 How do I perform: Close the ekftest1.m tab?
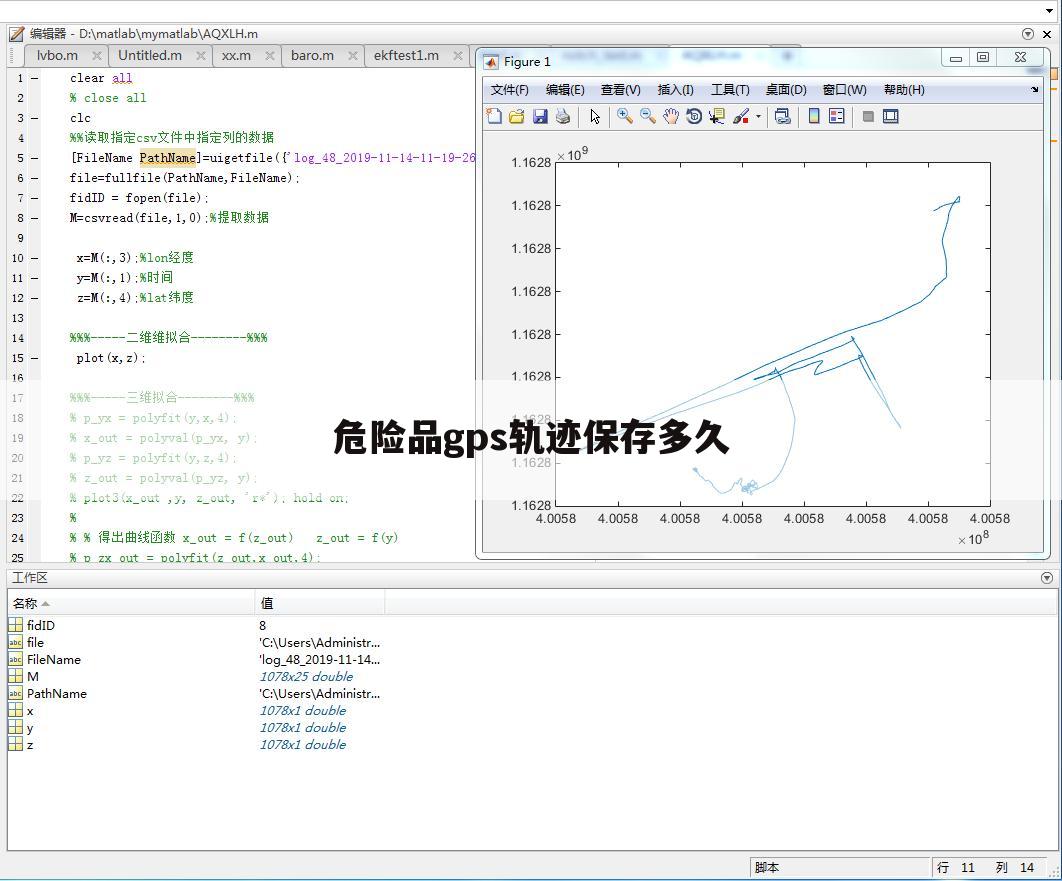[458, 56]
